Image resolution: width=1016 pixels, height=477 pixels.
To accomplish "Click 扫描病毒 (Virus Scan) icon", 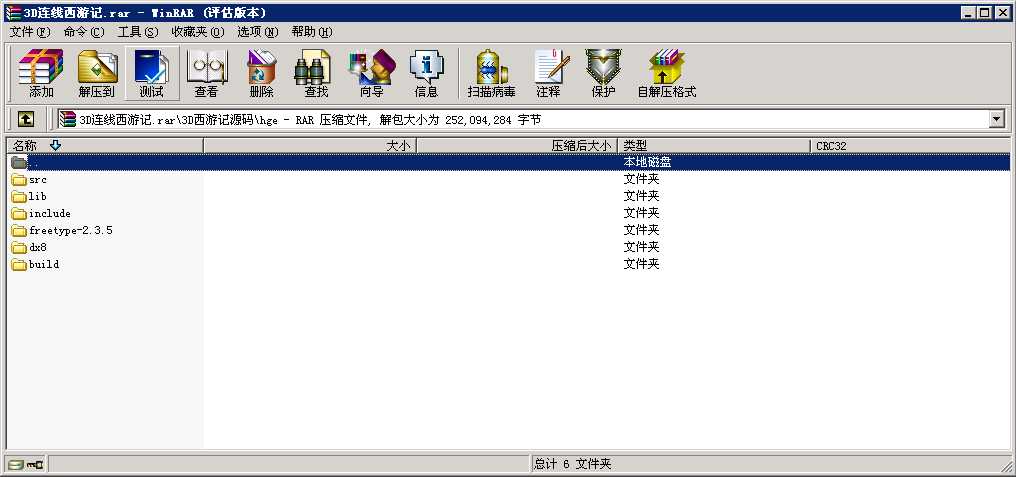I will 492,73.
